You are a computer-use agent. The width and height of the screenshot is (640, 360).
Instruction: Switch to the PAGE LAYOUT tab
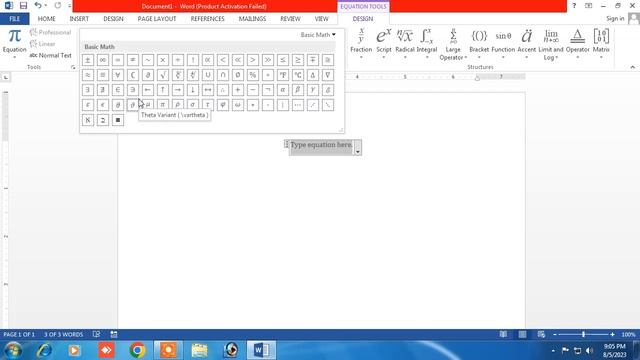click(x=157, y=19)
